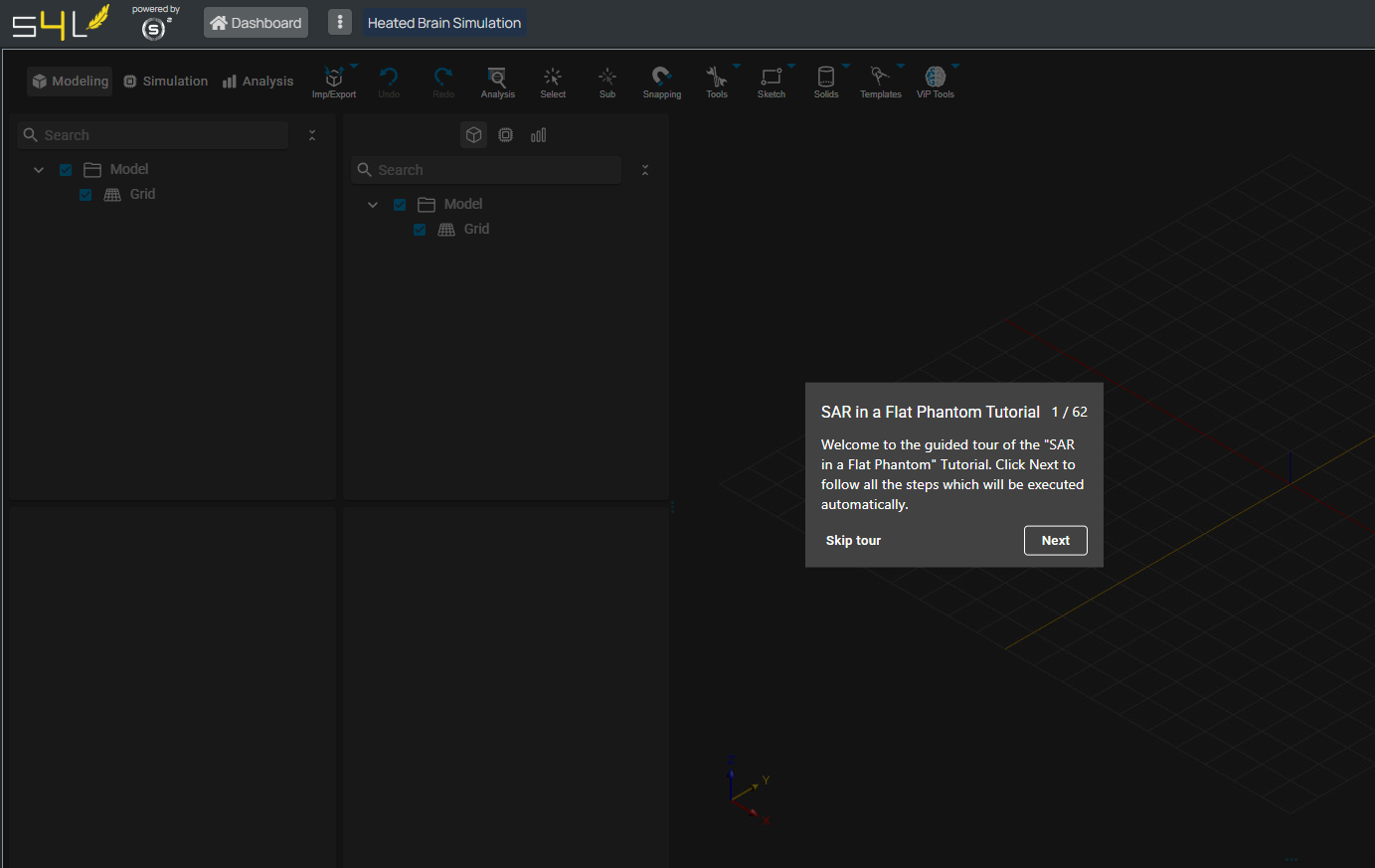Click the "SAR in a Flat Phantom Tutorial" heading
The height and width of the screenshot is (868, 1375).
[931, 412]
